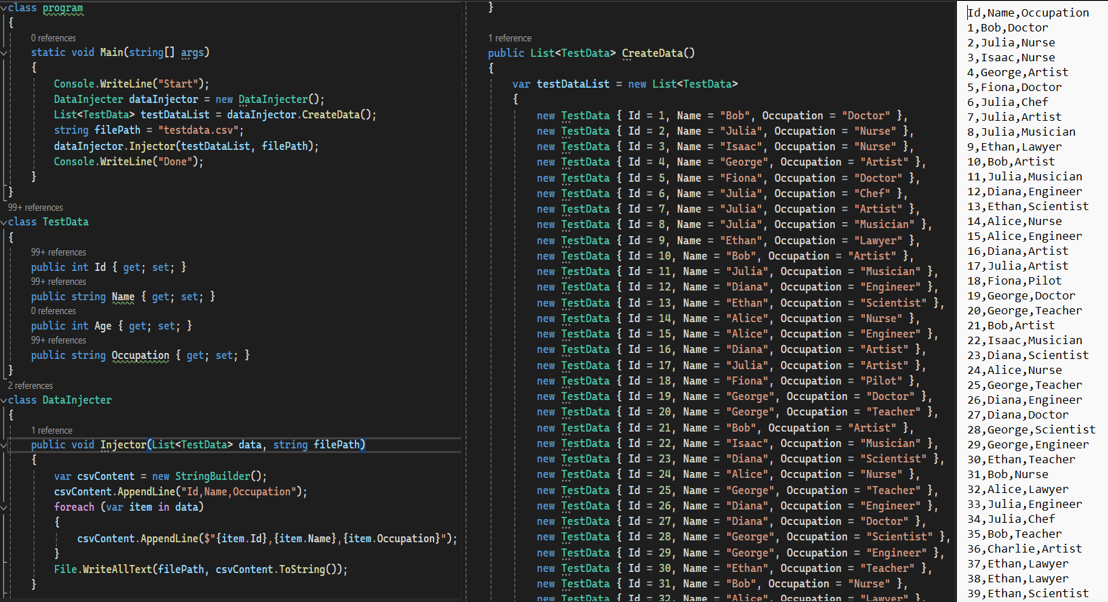Click the Console.WriteLine("Done") statement

pos(128,161)
